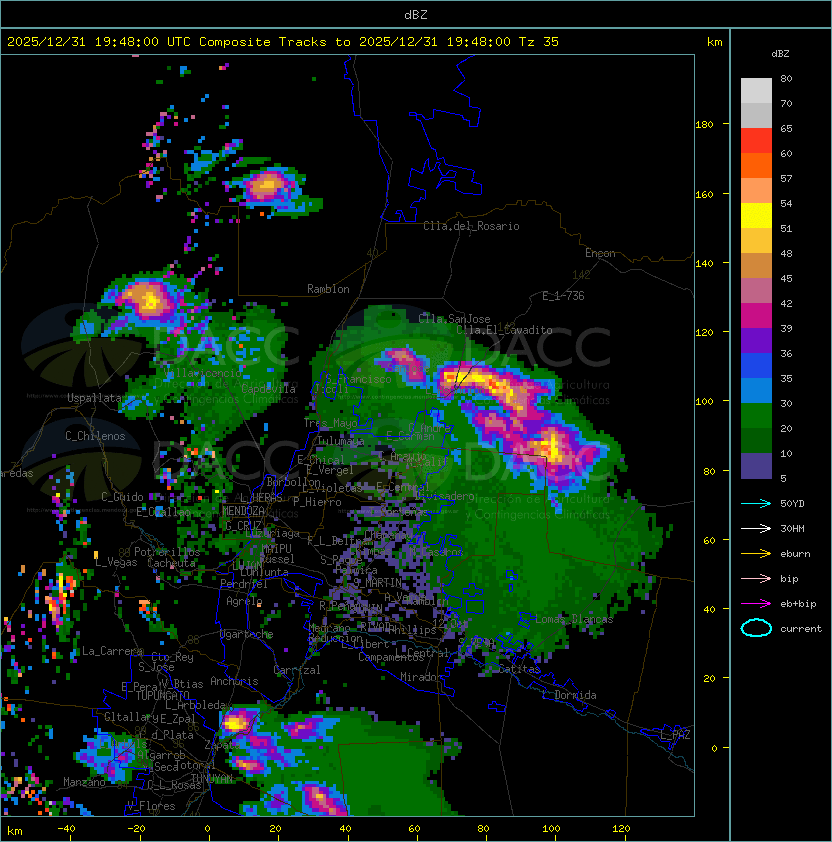Click the pink bip arrow in legend
This screenshot has width=832, height=842.
[x=756, y=578]
